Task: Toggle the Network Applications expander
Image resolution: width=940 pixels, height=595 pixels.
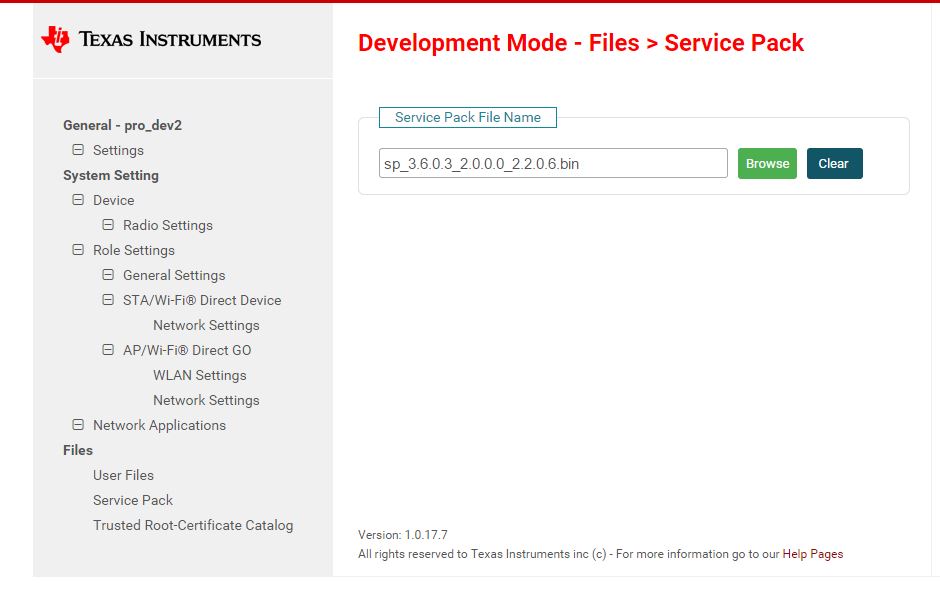Action: (78, 425)
